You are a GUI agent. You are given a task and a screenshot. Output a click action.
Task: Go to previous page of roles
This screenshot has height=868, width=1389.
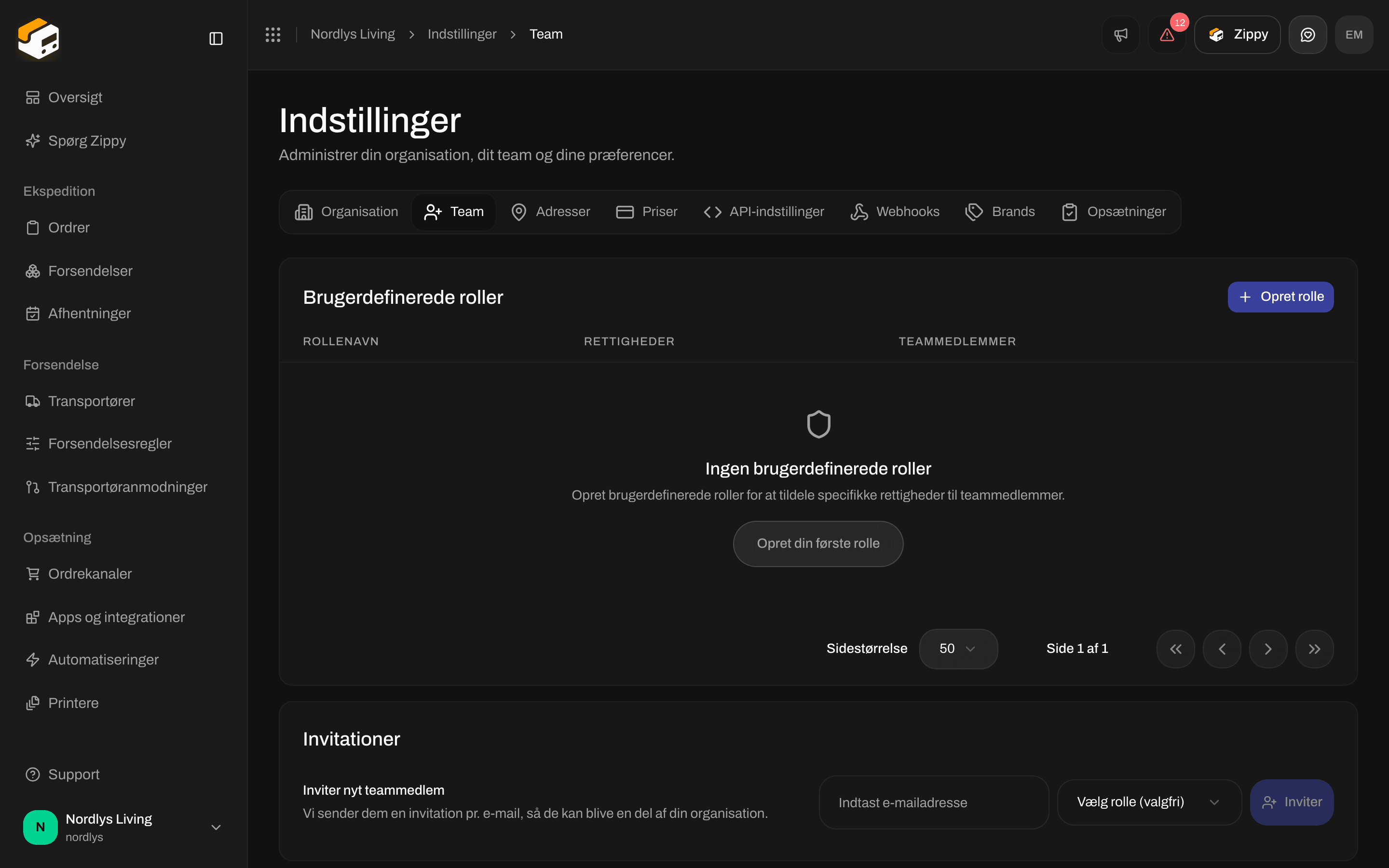pos(1222,649)
